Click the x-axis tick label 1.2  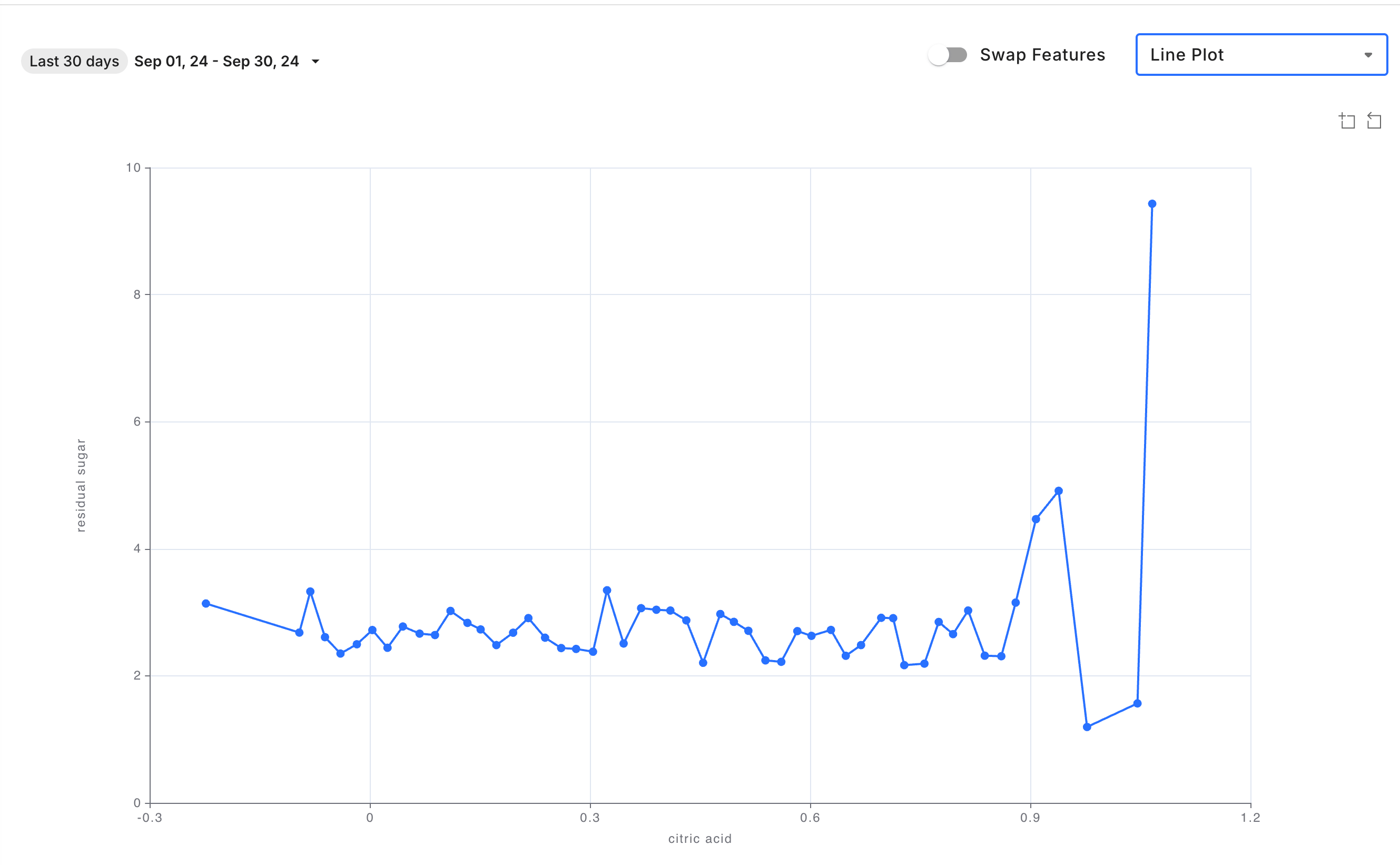click(x=1250, y=818)
